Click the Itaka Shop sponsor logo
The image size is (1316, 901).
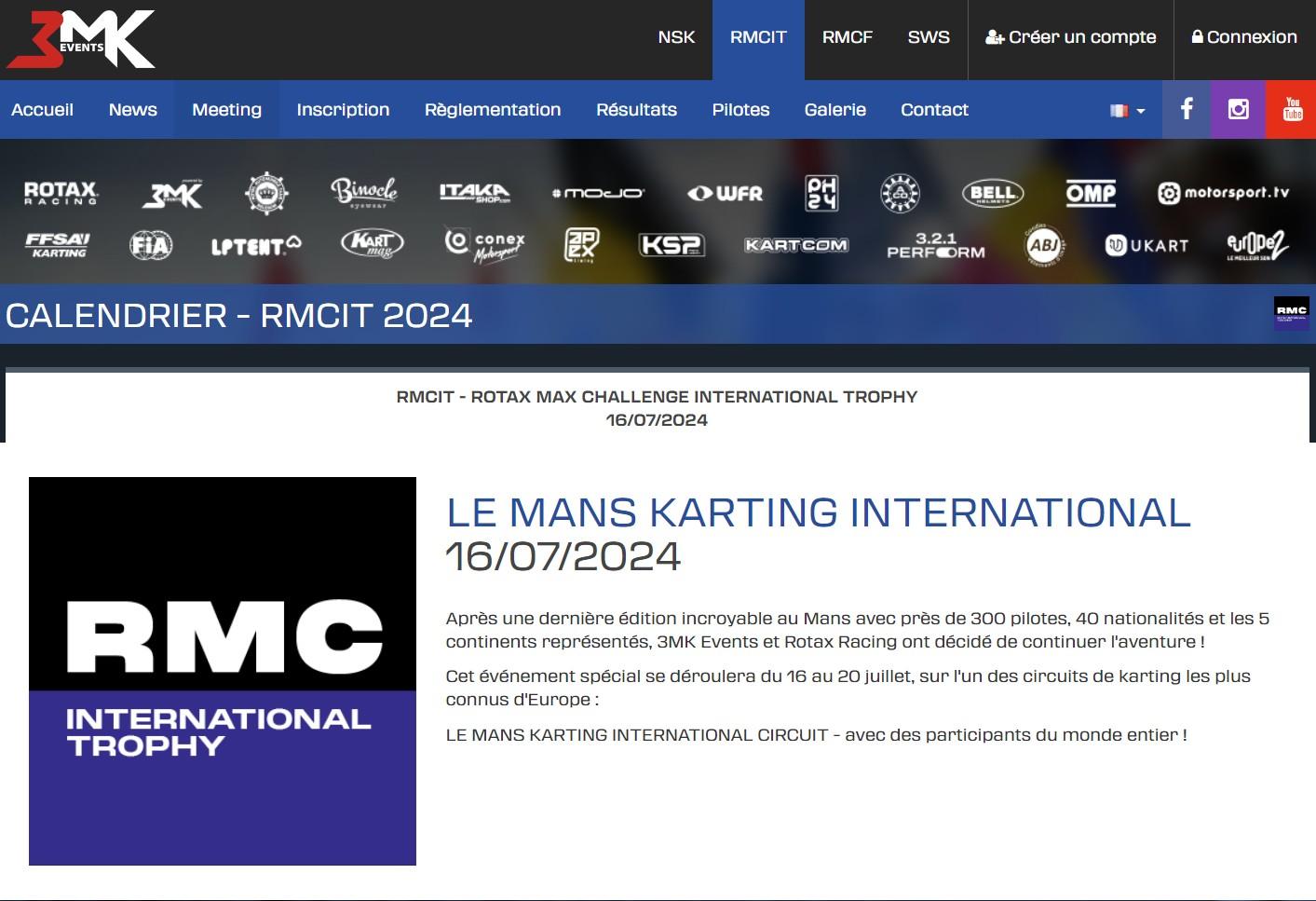[x=475, y=193]
